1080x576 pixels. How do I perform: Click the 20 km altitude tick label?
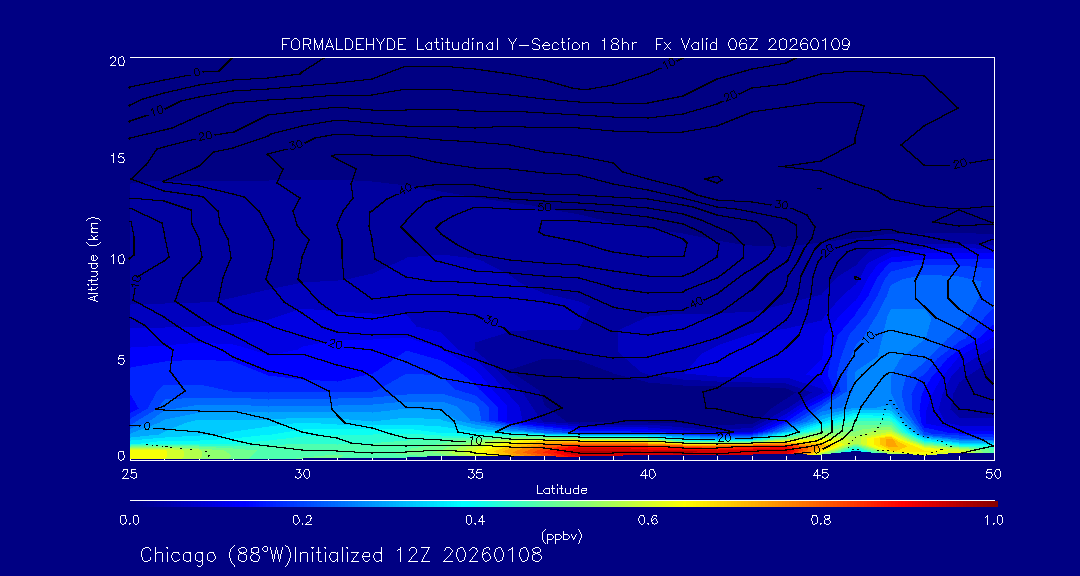click(115, 61)
